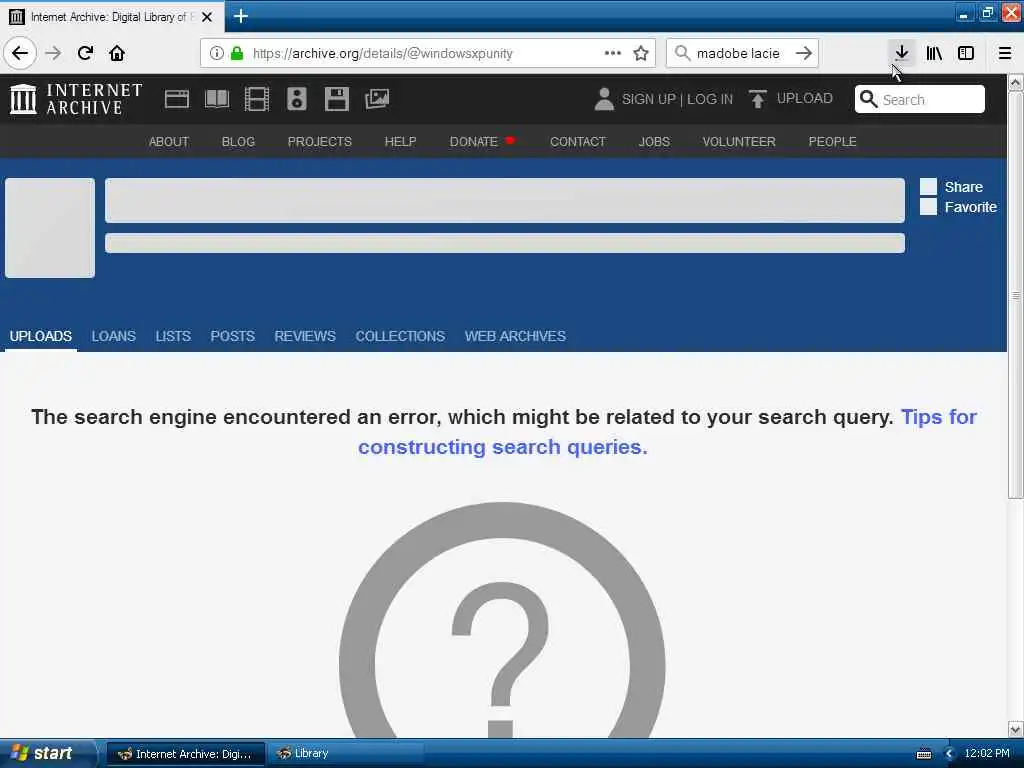
Task: Open the PEOPLE menu item
Action: pyautogui.click(x=833, y=142)
